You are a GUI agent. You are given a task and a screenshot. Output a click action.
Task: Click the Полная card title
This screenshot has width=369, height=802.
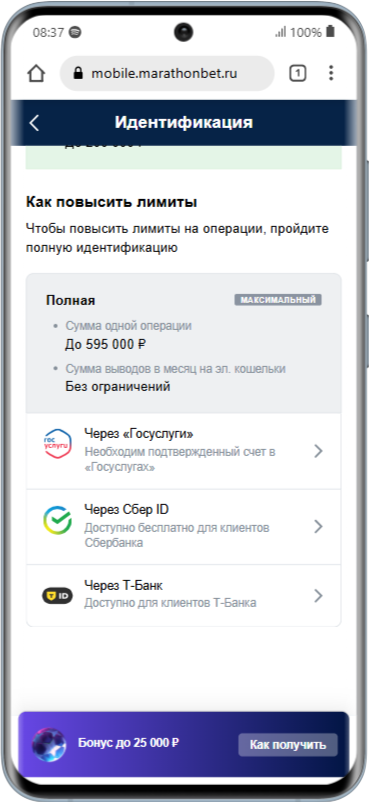(71, 300)
